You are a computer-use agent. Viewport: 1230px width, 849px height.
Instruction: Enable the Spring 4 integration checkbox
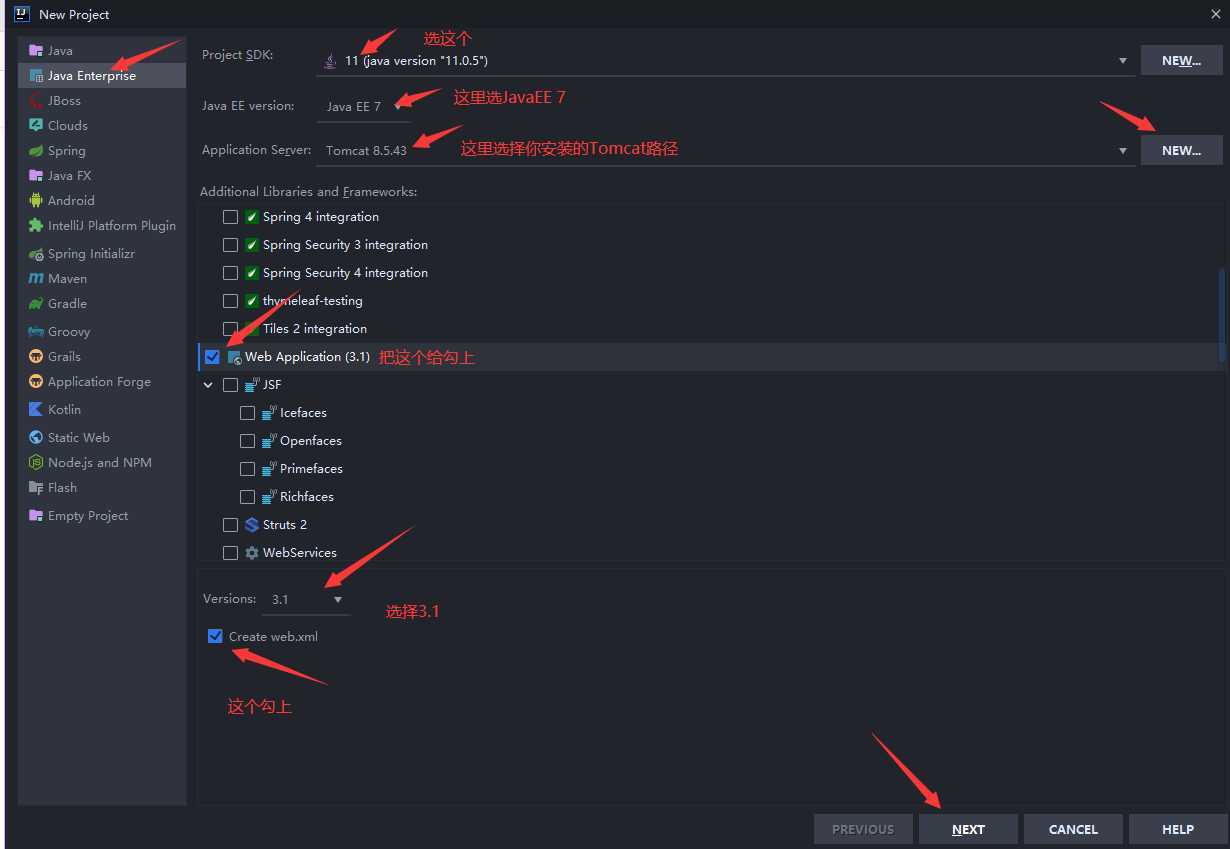230,217
